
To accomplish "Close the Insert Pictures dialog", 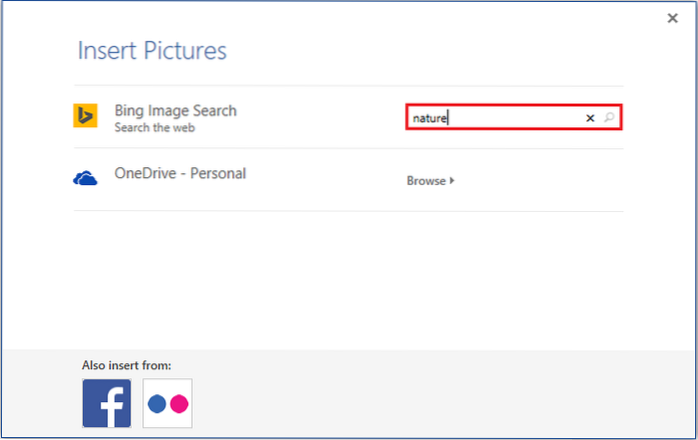I will [x=672, y=18].
